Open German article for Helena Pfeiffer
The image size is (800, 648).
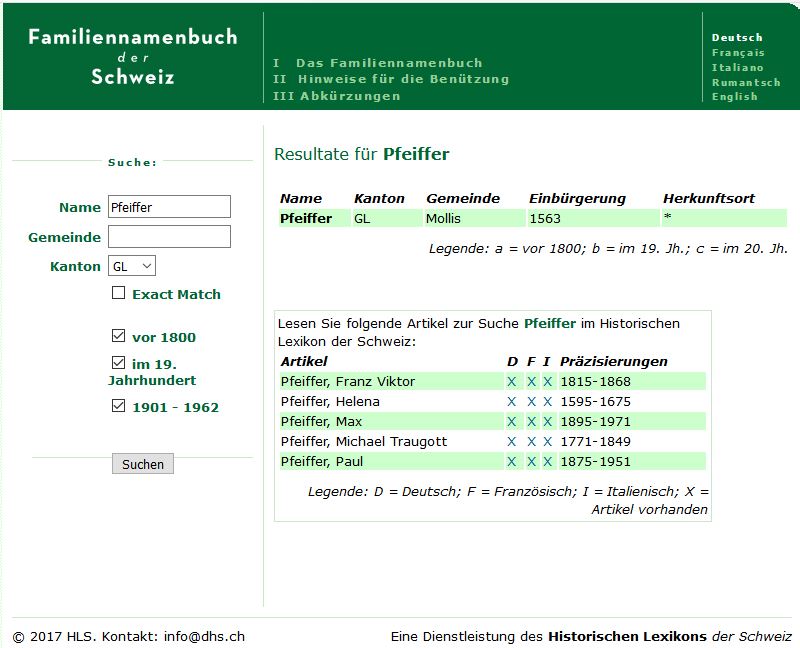point(512,402)
